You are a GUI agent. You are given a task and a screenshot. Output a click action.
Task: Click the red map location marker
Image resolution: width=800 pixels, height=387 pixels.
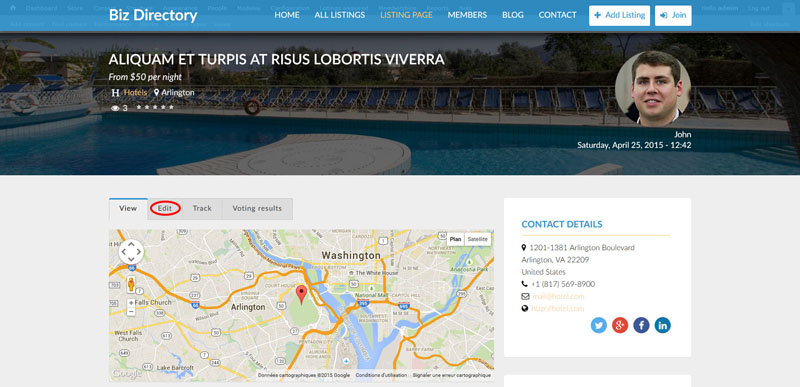(x=302, y=294)
